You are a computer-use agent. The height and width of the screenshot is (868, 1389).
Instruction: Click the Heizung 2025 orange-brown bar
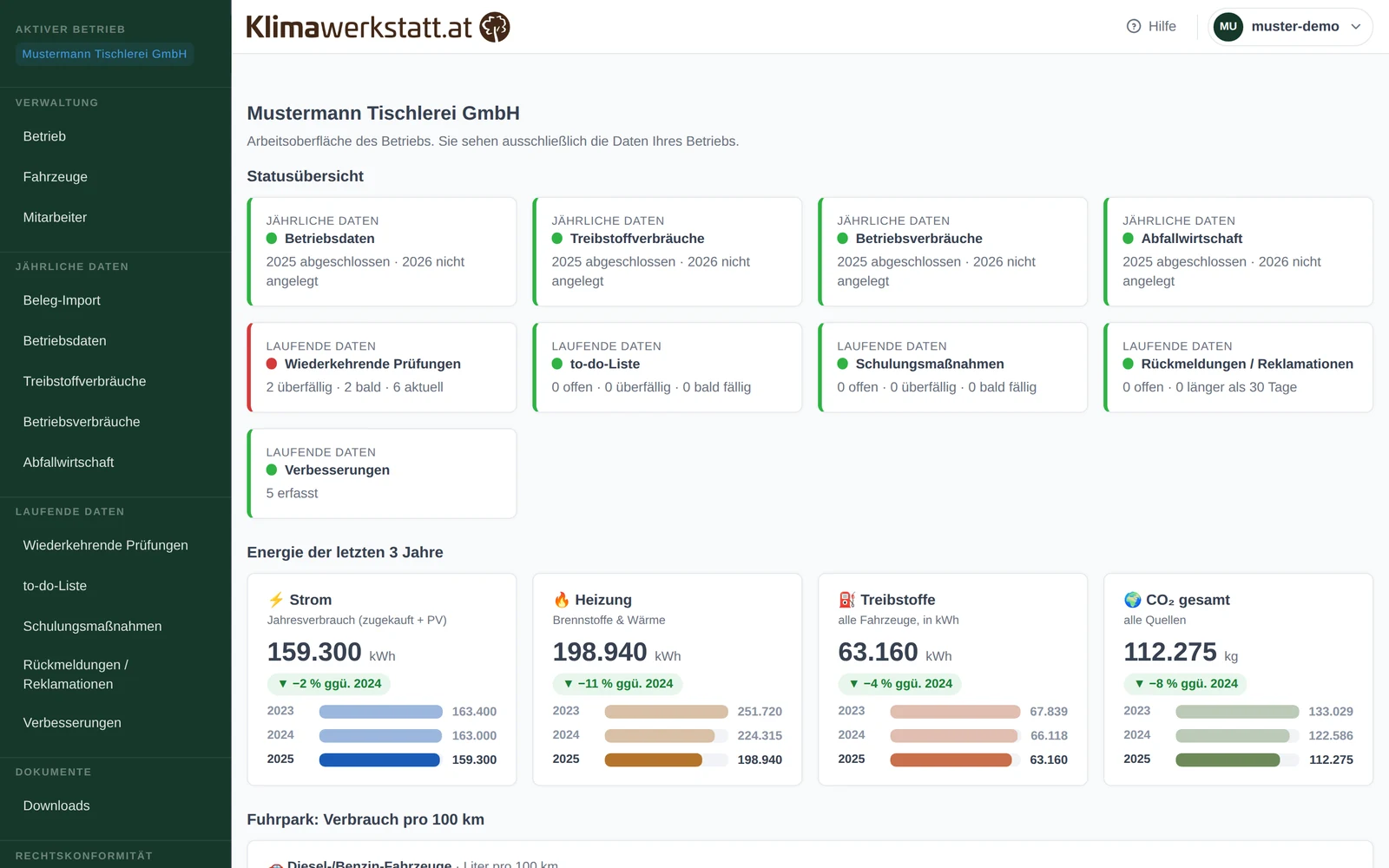click(653, 759)
